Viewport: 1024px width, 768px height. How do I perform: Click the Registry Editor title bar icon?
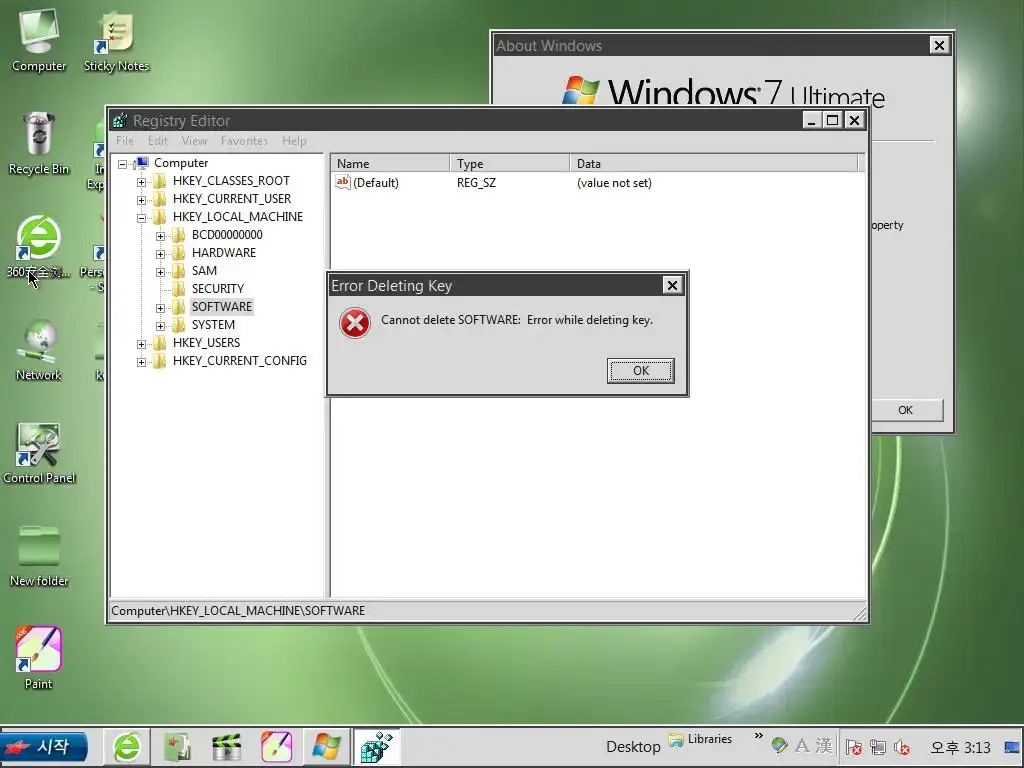[x=120, y=120]
